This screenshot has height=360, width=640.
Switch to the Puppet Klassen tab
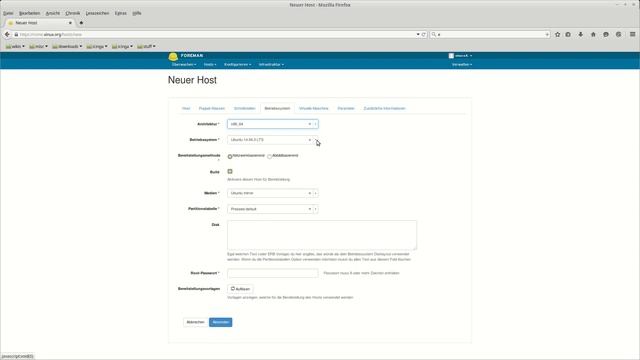(x=212, y=109)
